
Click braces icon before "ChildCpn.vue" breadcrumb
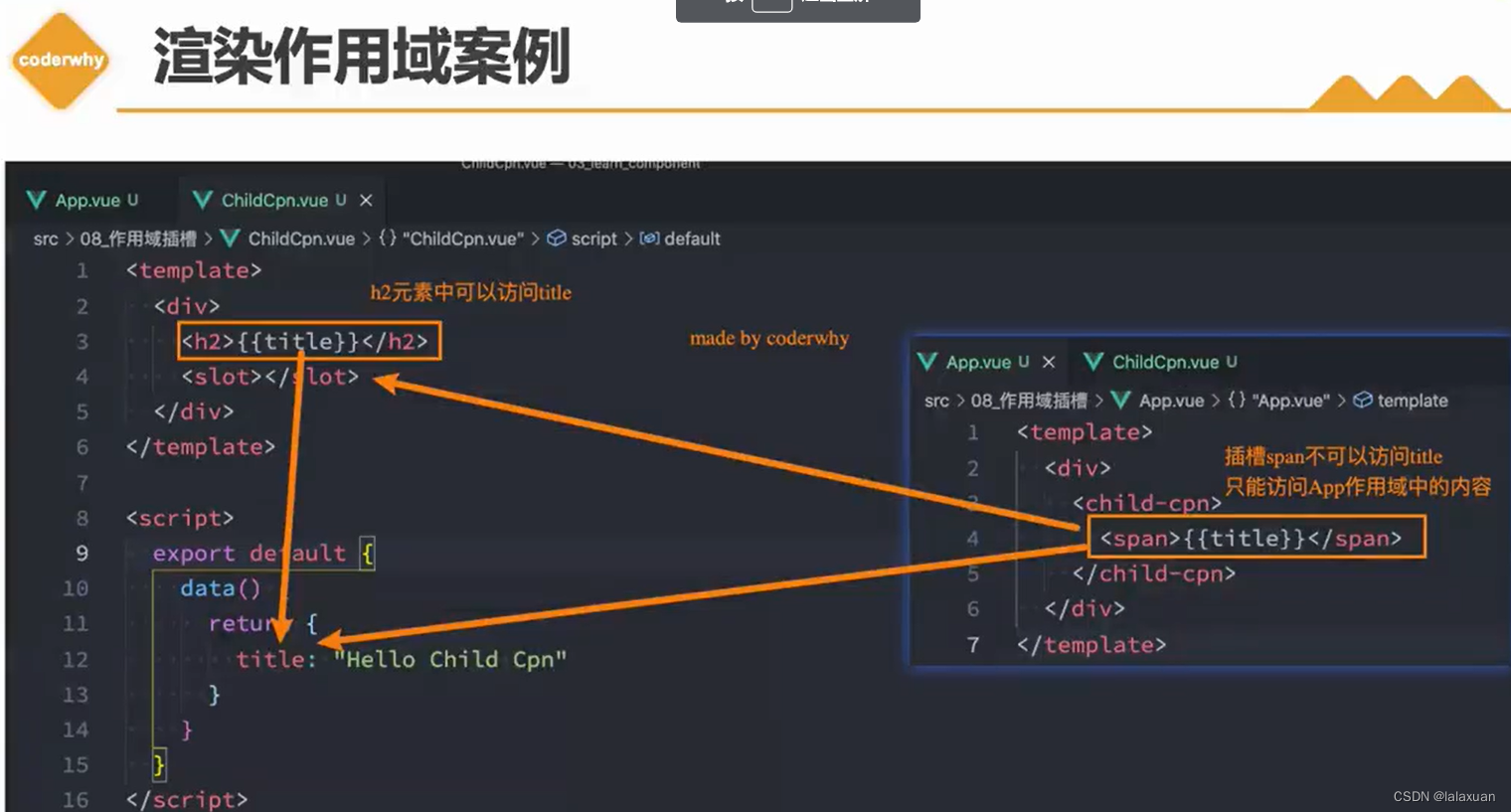(x=388, y=239)
